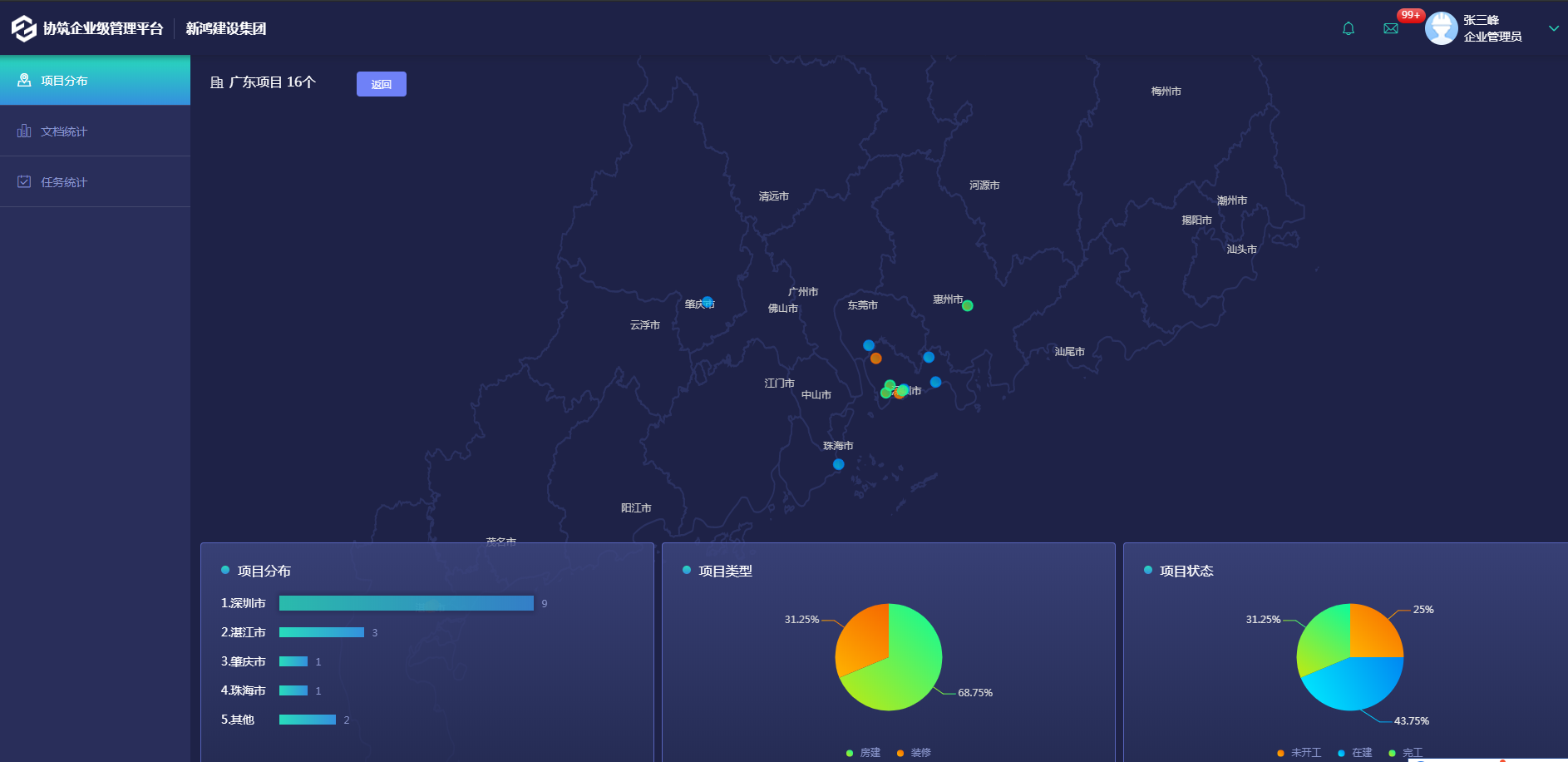Click the 深圳市 bar in 项目分布 ranking

pos(406,603)
